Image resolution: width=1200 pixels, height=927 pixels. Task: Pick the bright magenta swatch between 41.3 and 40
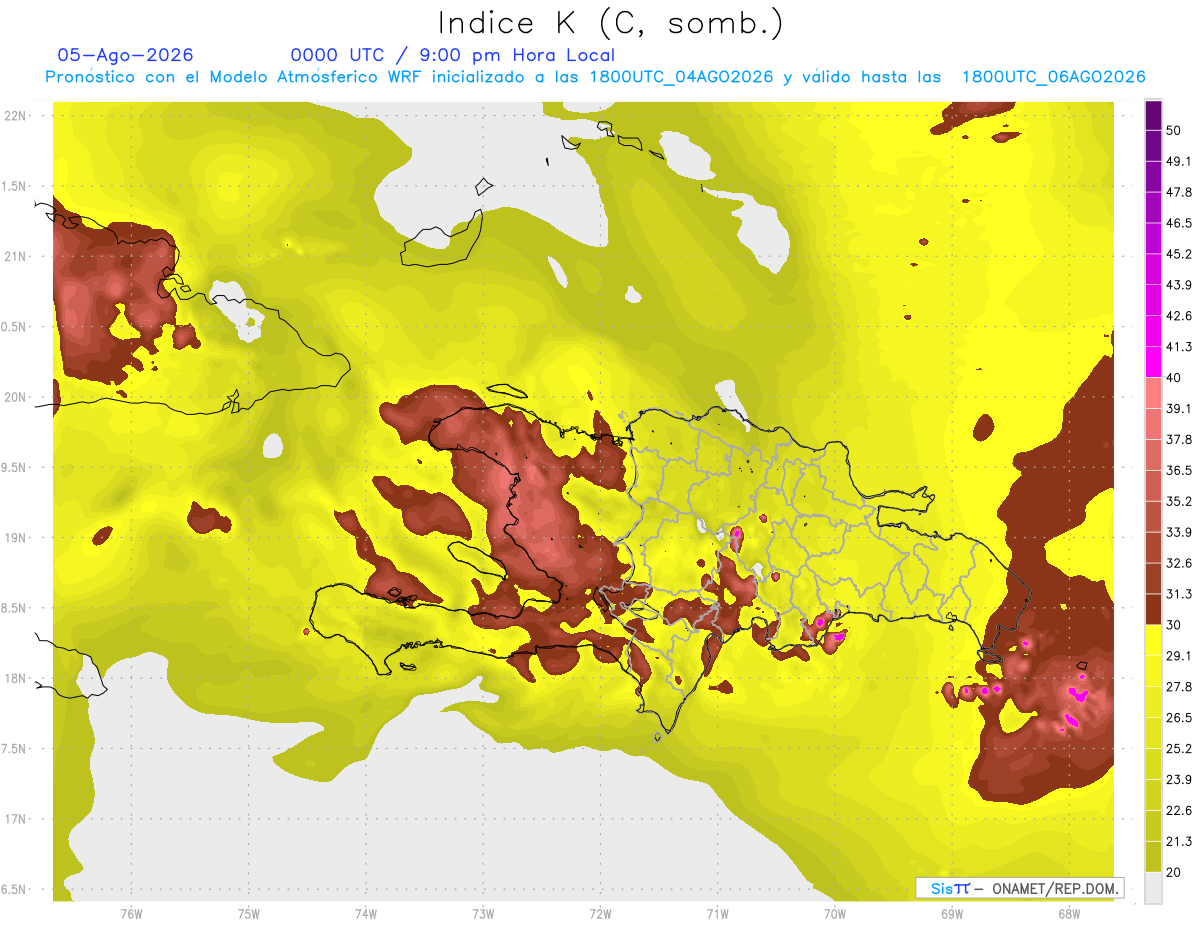[x=1153, y=360]
